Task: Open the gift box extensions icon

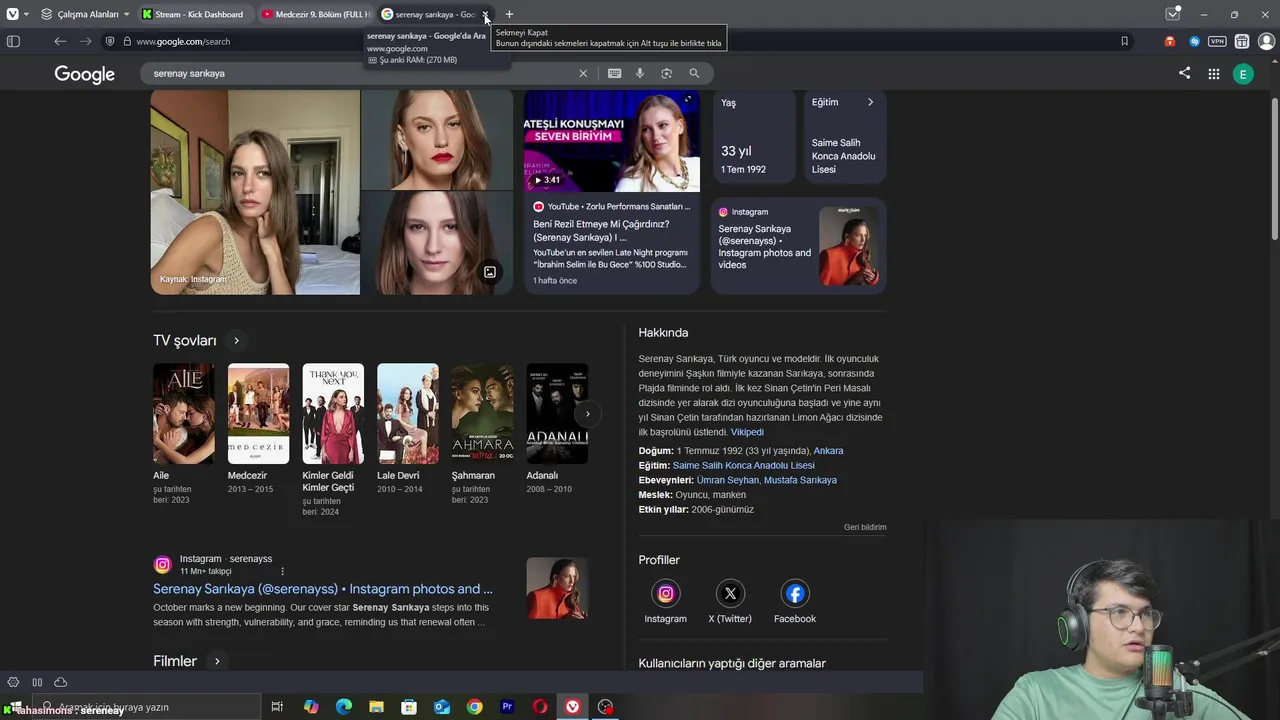Action: (x=1242, y=41)
